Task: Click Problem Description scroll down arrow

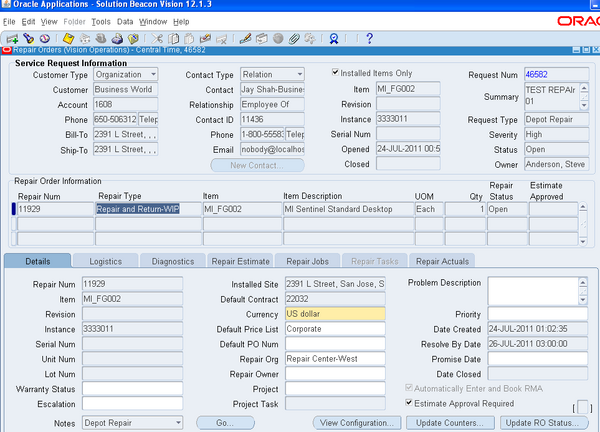Action: [x=583, y=300]
